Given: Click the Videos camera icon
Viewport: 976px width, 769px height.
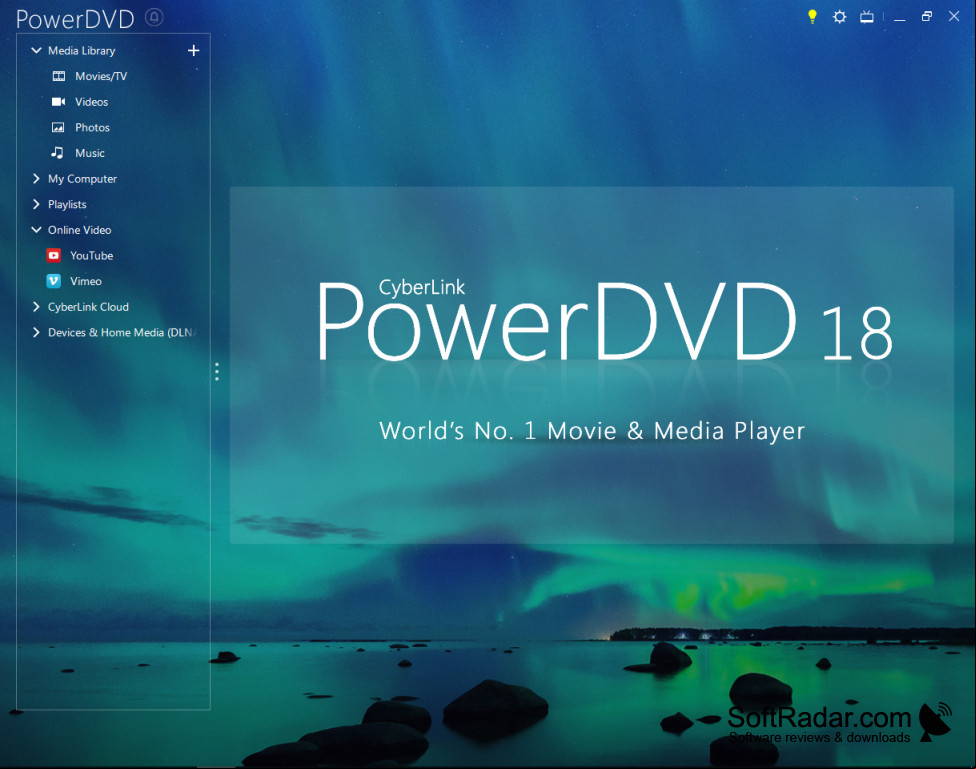Looking at the screenshot, I should coord(59,101).
